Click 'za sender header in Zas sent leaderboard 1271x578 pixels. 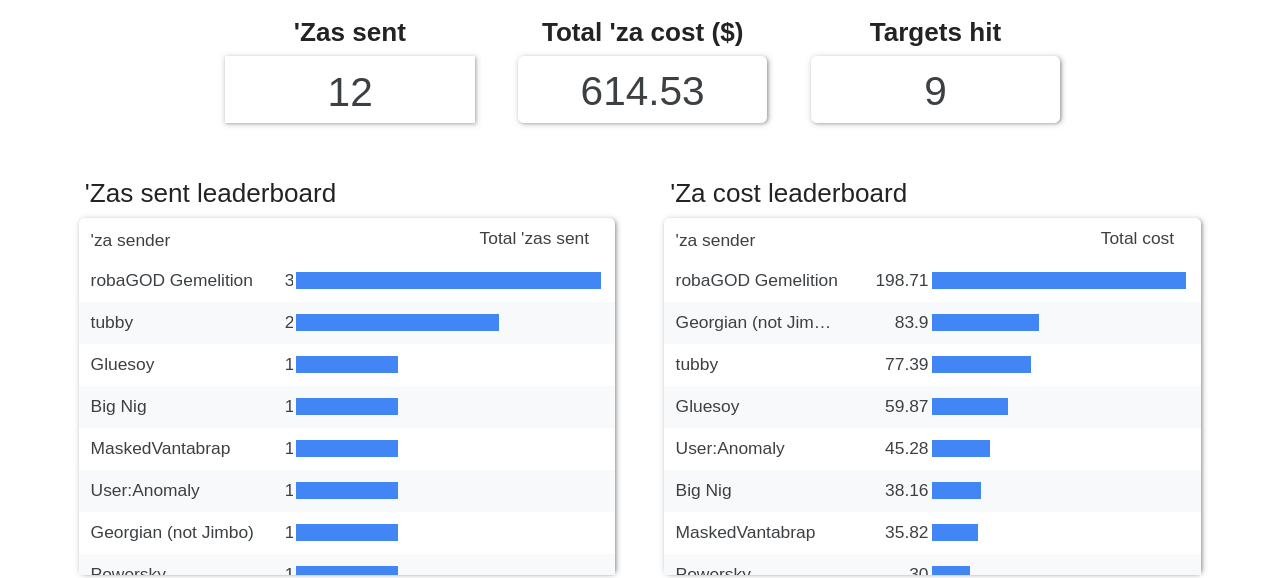130,241
